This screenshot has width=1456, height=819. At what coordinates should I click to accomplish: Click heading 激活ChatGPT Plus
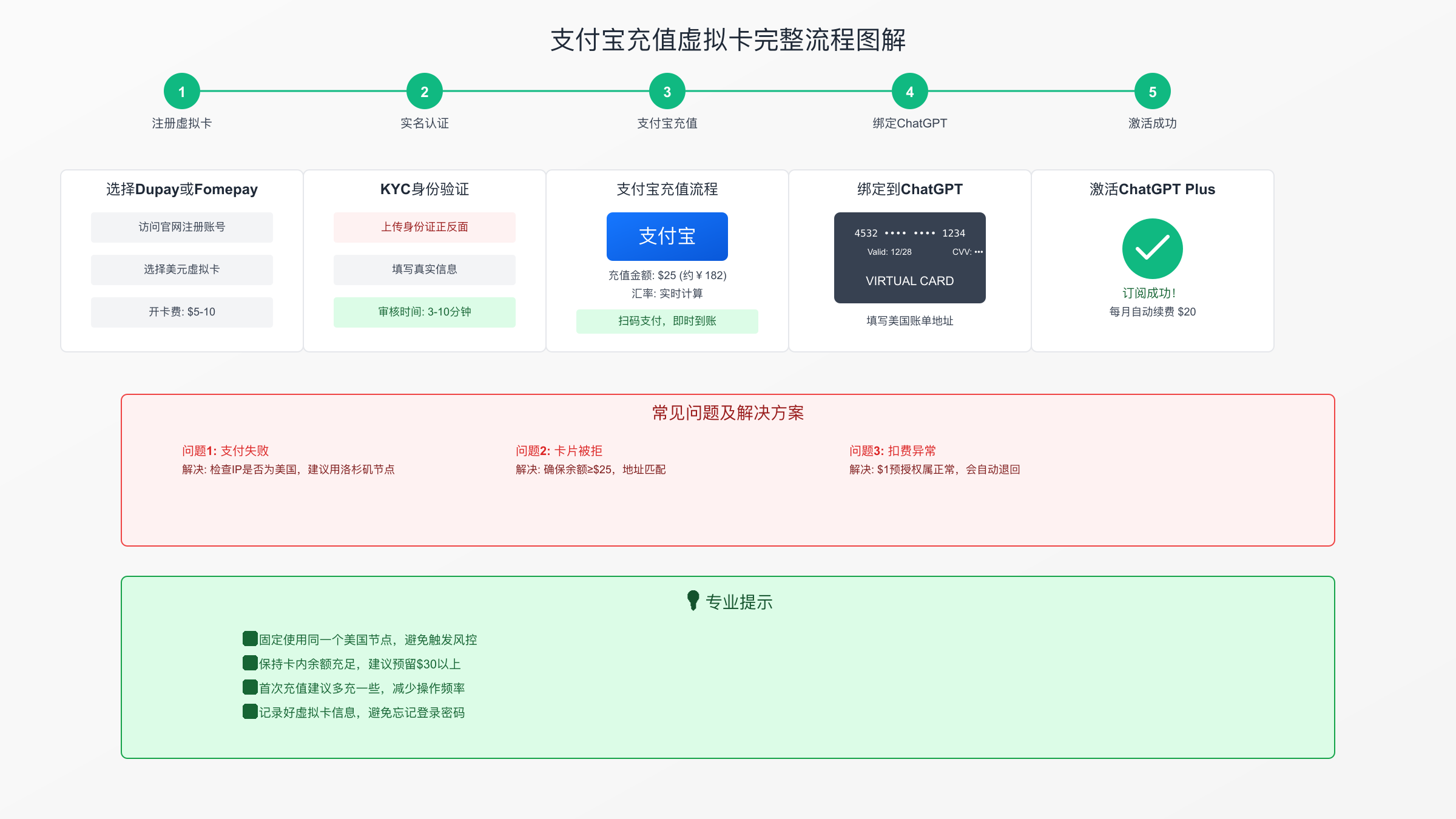pyautogui.click(x=1153, y=189)
